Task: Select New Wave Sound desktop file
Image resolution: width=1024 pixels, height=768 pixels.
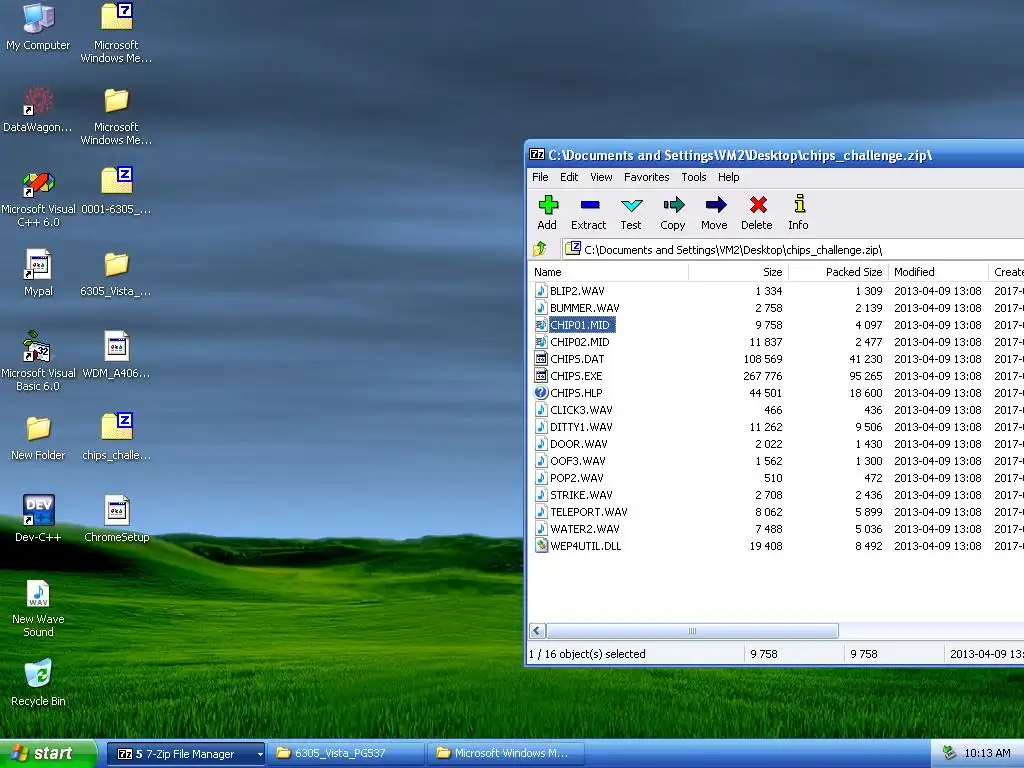Action: coord(38,608)
